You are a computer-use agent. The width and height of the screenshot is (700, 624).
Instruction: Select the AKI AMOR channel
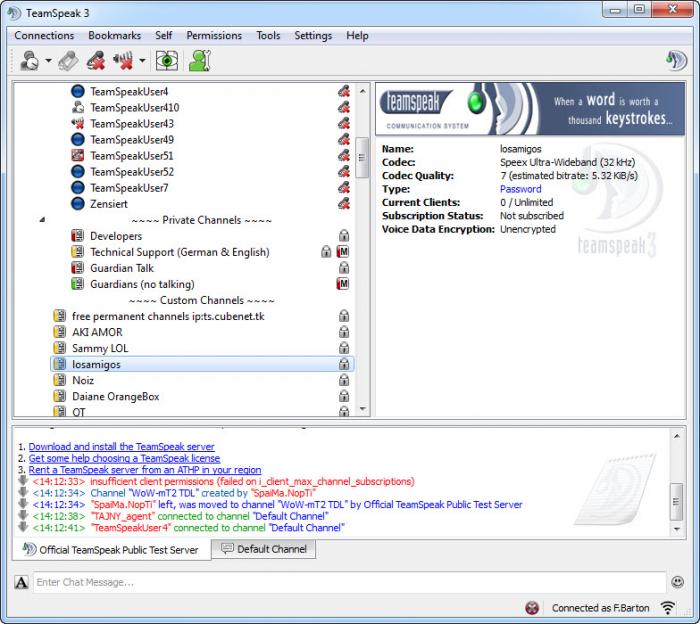click(x=97, y=333)
